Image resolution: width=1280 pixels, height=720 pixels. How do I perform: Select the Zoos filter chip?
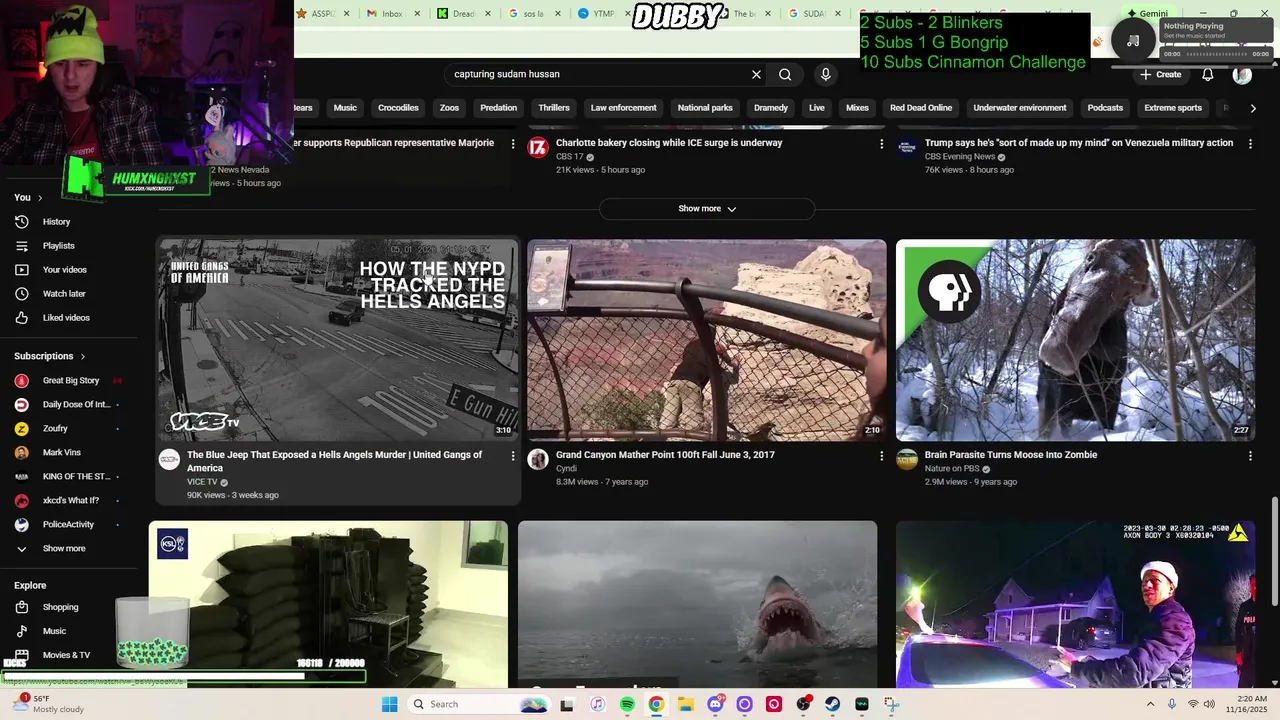coord(449,108)
